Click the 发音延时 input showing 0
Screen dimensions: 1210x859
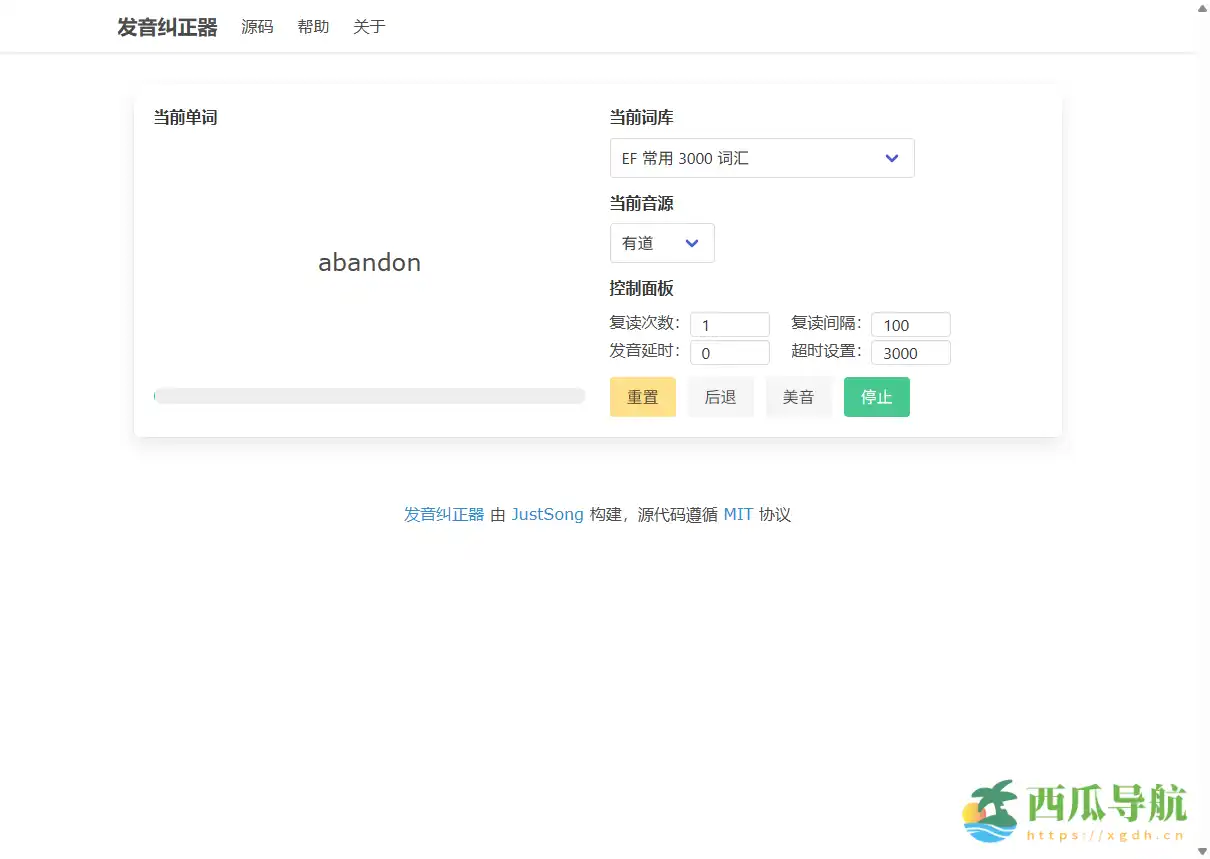[x=729, y=352]
